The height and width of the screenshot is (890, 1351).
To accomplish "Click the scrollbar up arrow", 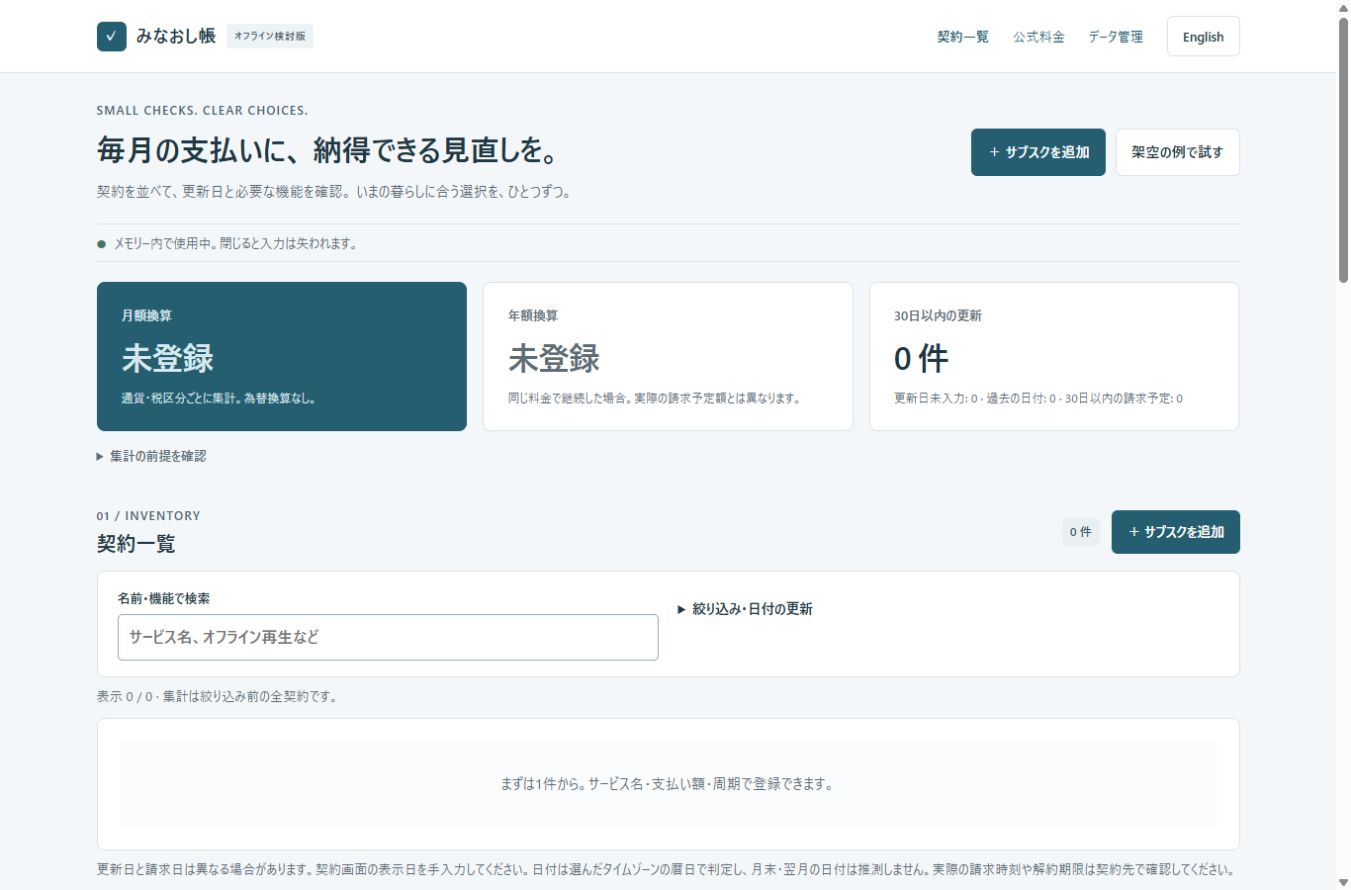I will tap(1343, 8).
